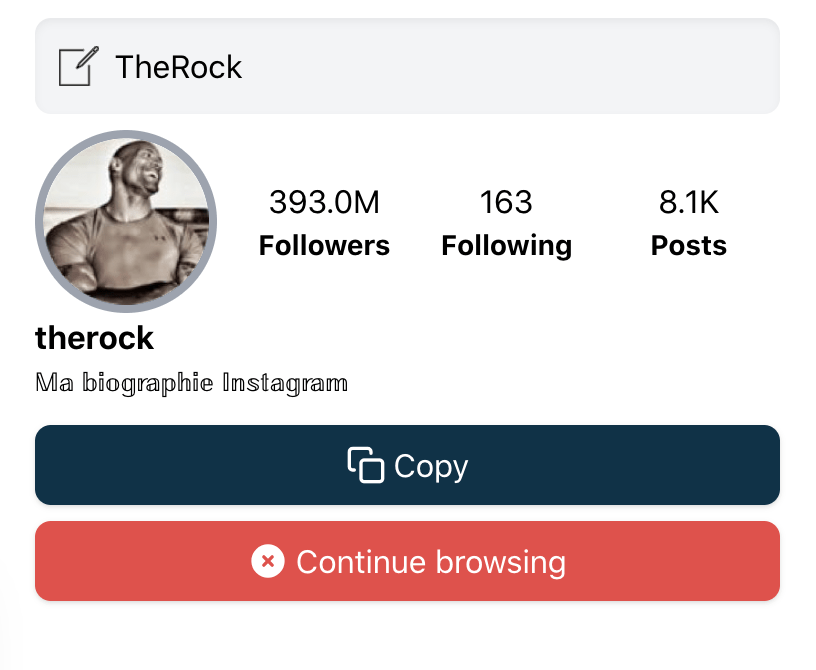Viewport: 816px width, 670px height.
Task: Hit the dark blue Copy button
Action: (407, 465)
